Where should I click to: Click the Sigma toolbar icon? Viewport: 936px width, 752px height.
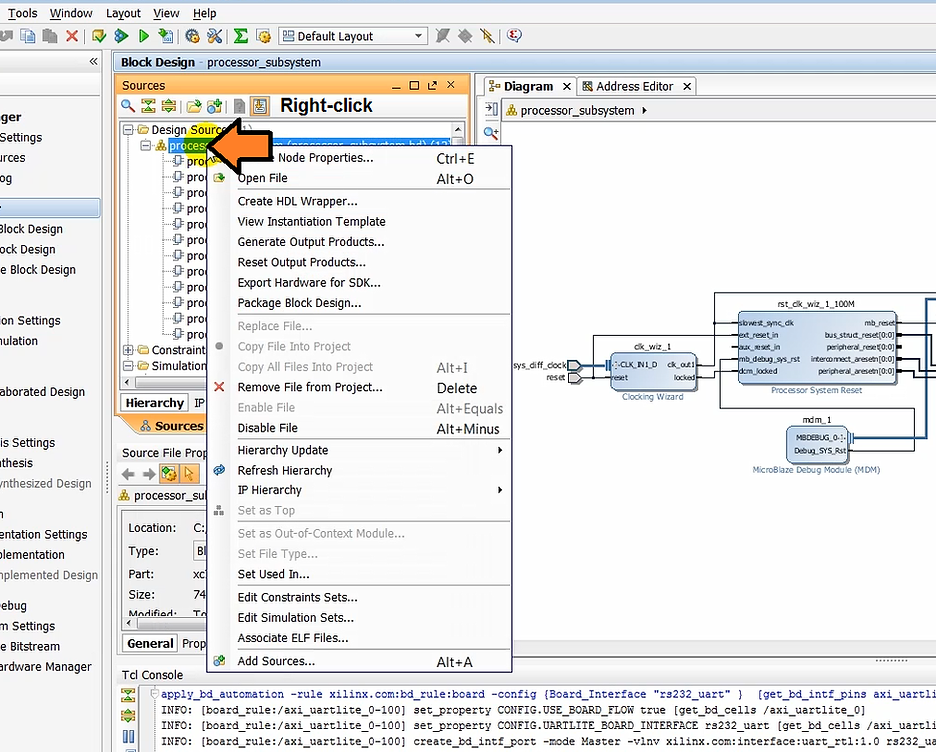(x=240, y=36)
